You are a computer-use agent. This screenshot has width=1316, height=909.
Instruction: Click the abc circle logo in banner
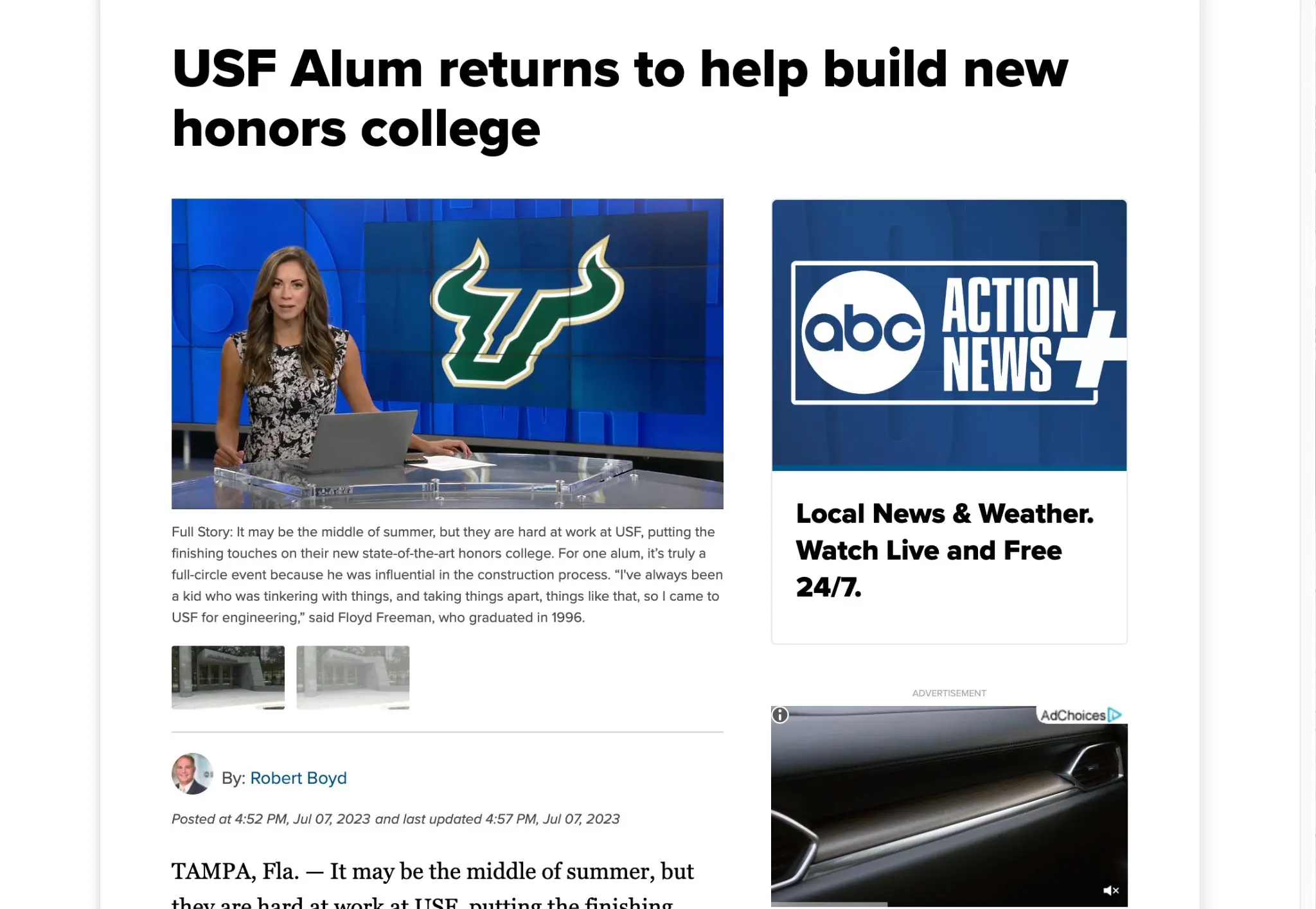click(863, 332)
